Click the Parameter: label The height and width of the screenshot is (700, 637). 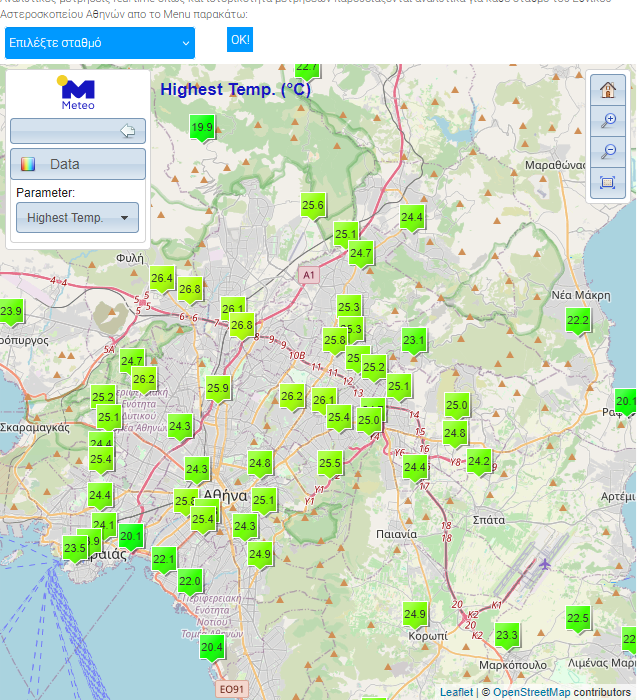pyautogui.click(x=46, y=193)
